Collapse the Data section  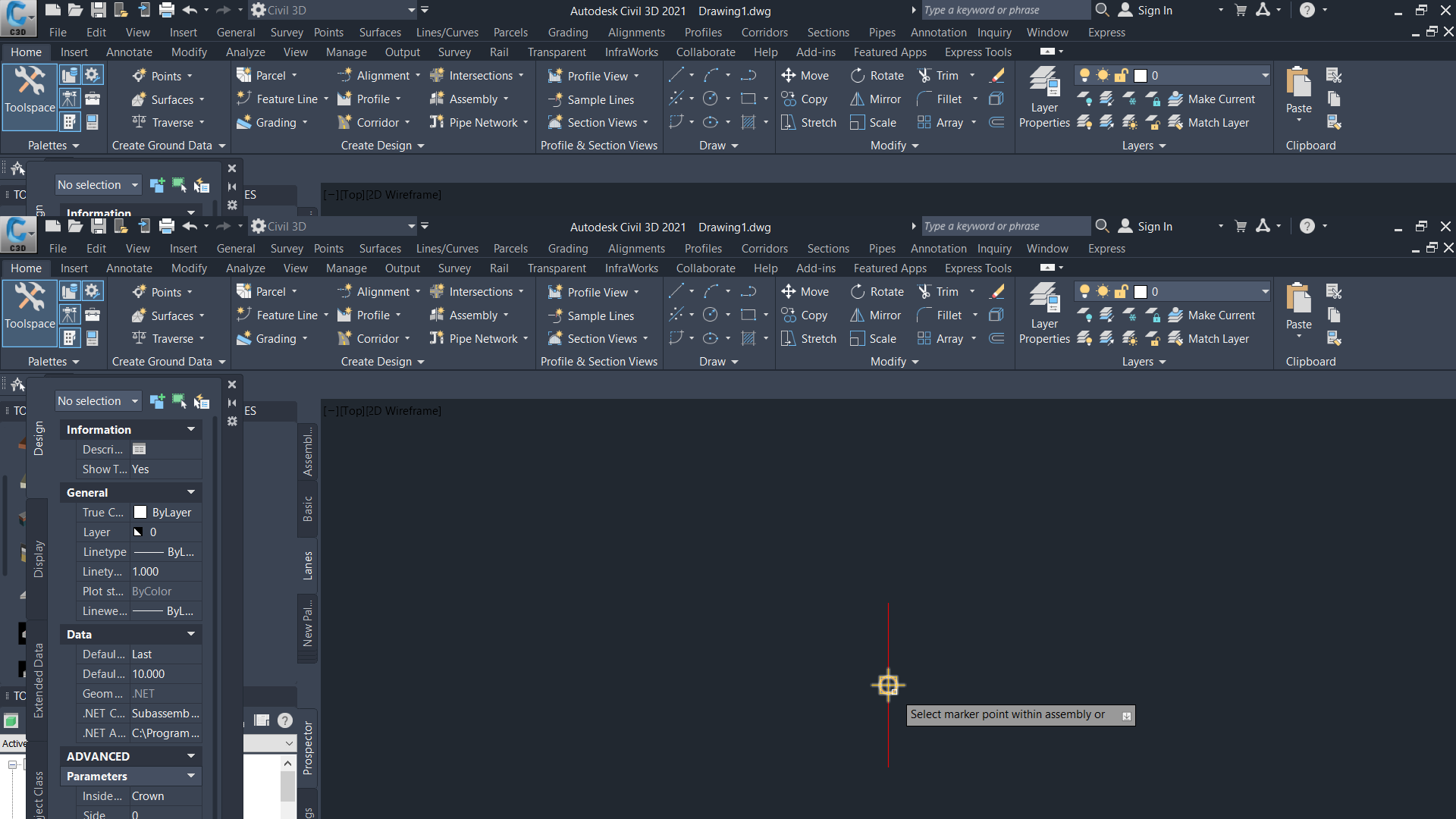191,635
